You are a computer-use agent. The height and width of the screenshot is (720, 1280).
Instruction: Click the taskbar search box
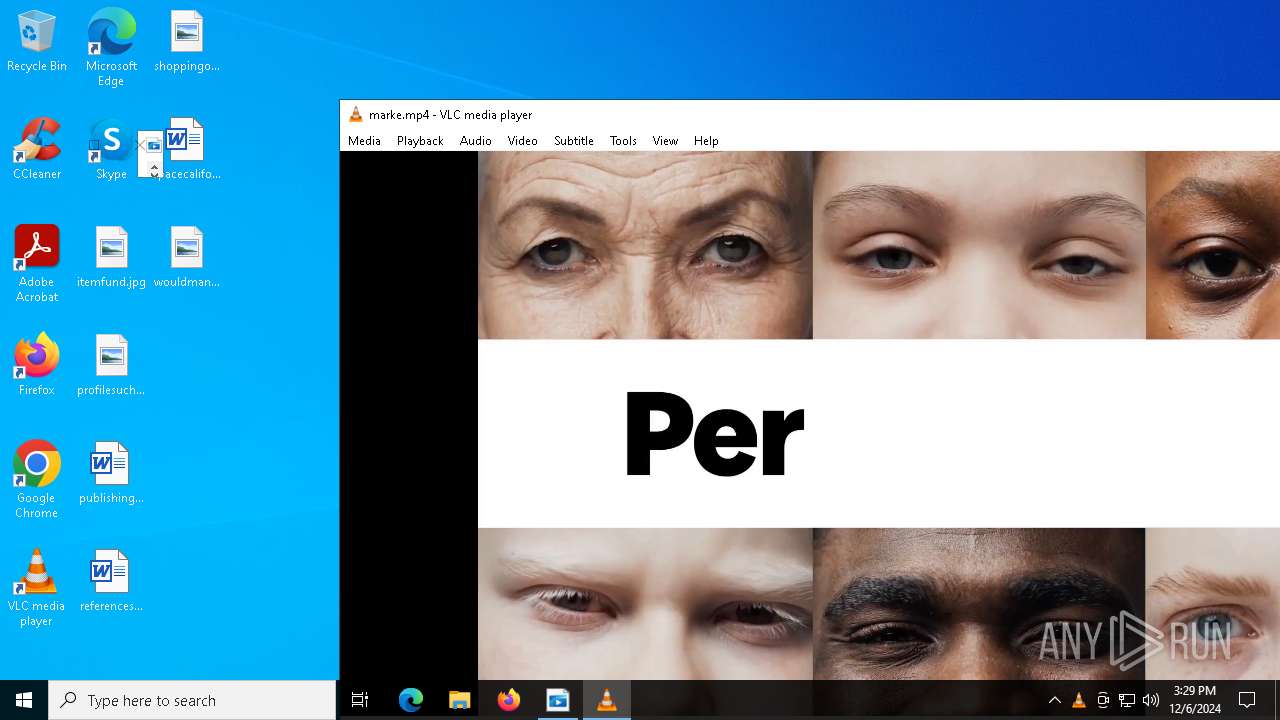click(192, 700)
